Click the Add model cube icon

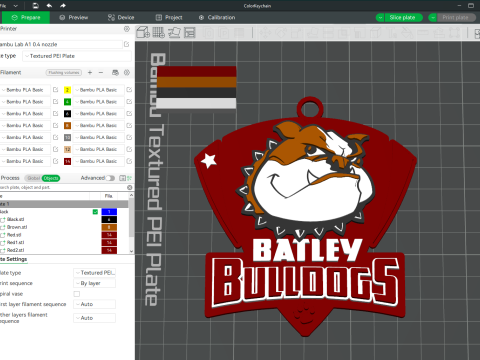pos(143,32)
